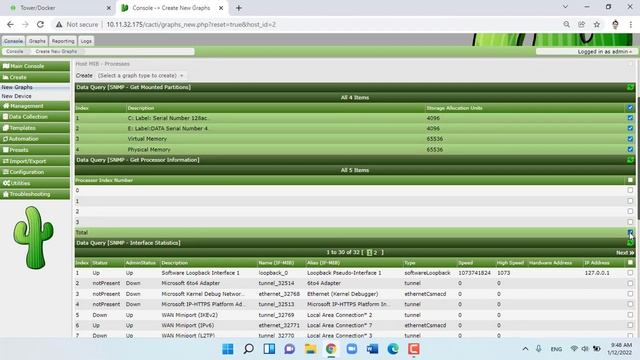
Task: Reload the Get Mounted Partitions data query
Action: tap(630, 87)
